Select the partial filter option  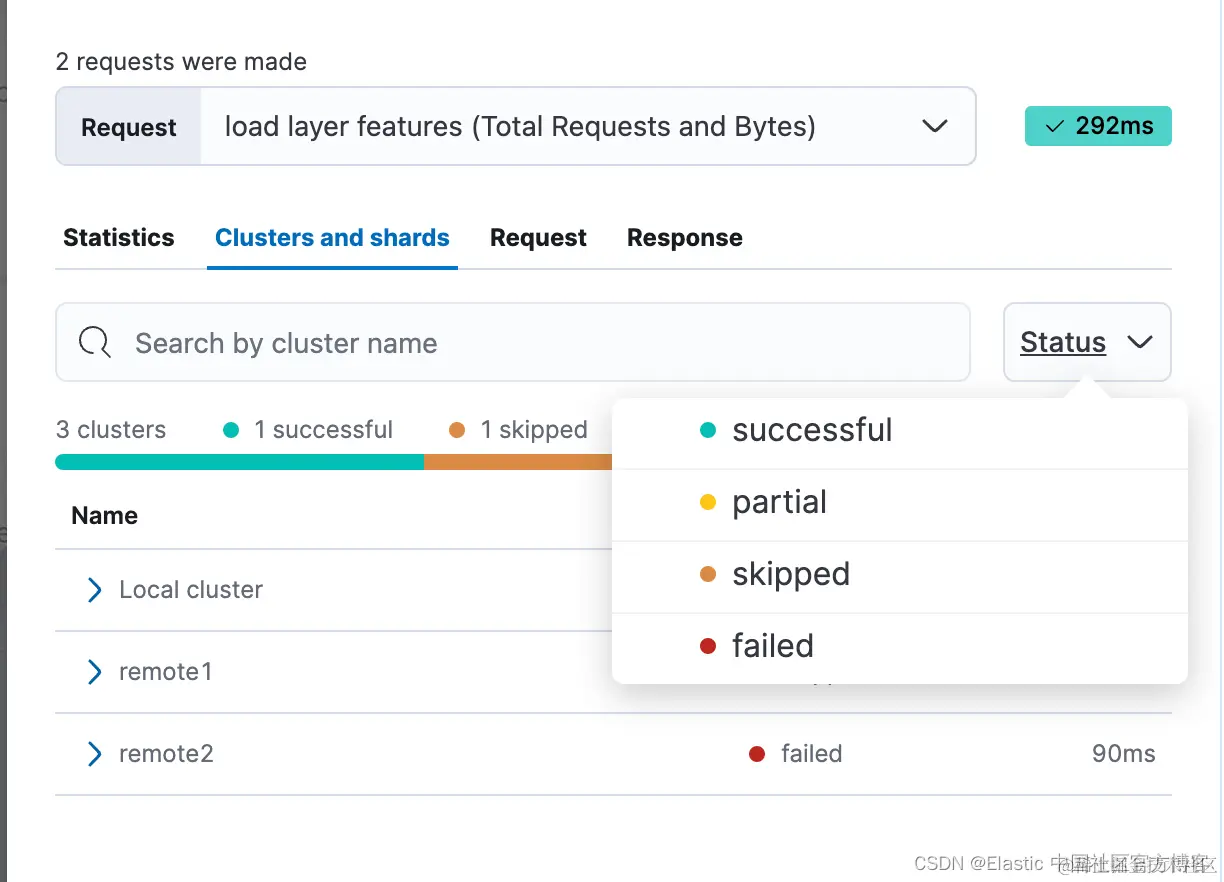(779, 502)
